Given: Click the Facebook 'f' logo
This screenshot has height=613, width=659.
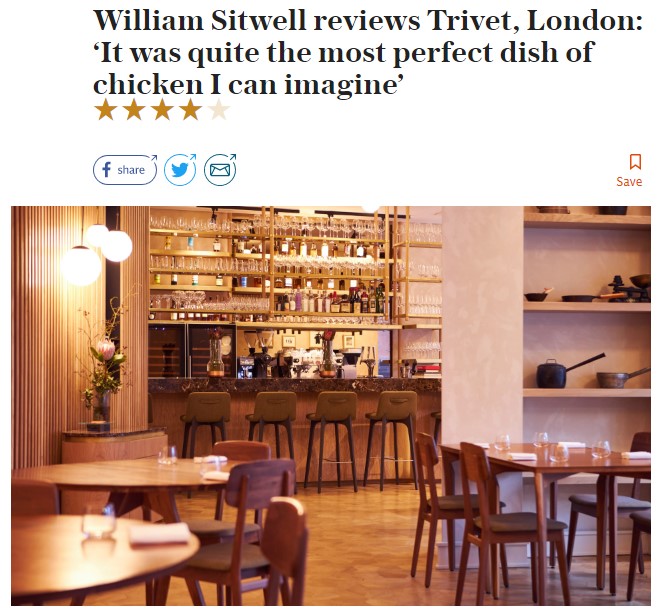Looking at the screenshot, I should 106,170.
